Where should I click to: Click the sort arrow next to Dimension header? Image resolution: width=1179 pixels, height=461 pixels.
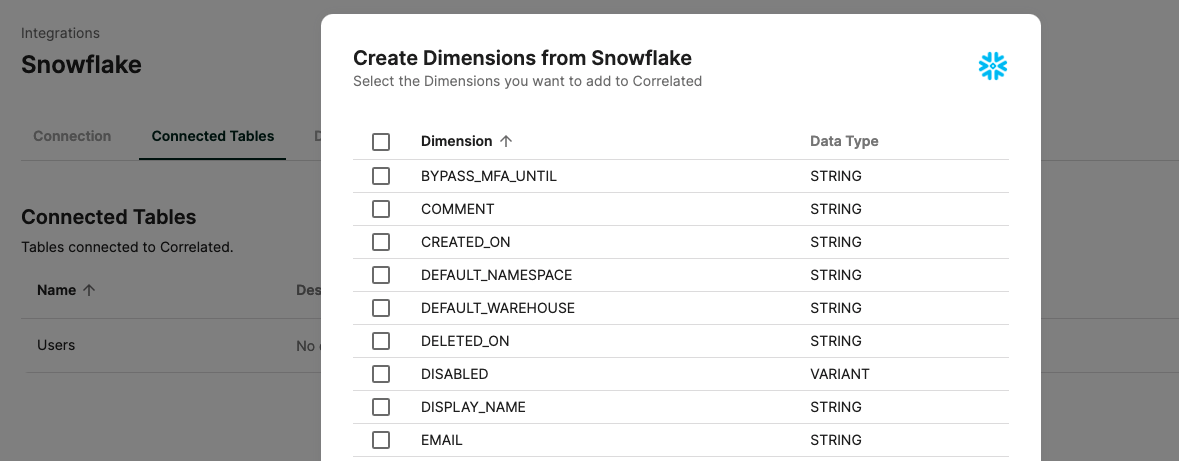pyautogui.click(x=506, y=141)
